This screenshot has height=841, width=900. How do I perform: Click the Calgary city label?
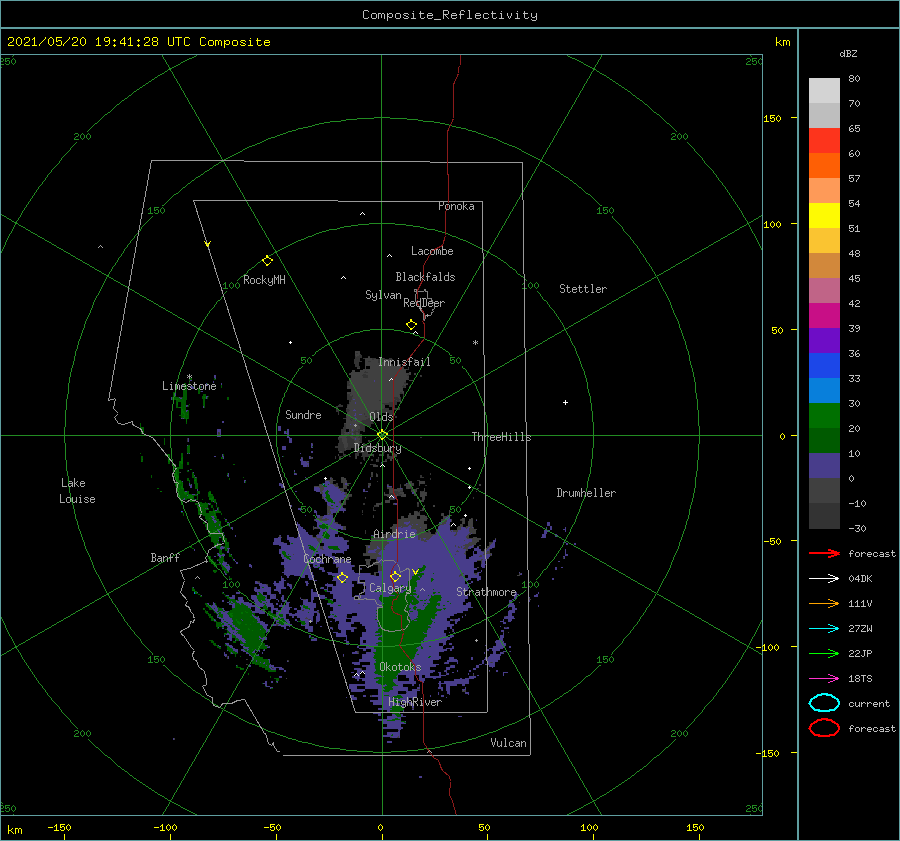click(x=390, y=588)
